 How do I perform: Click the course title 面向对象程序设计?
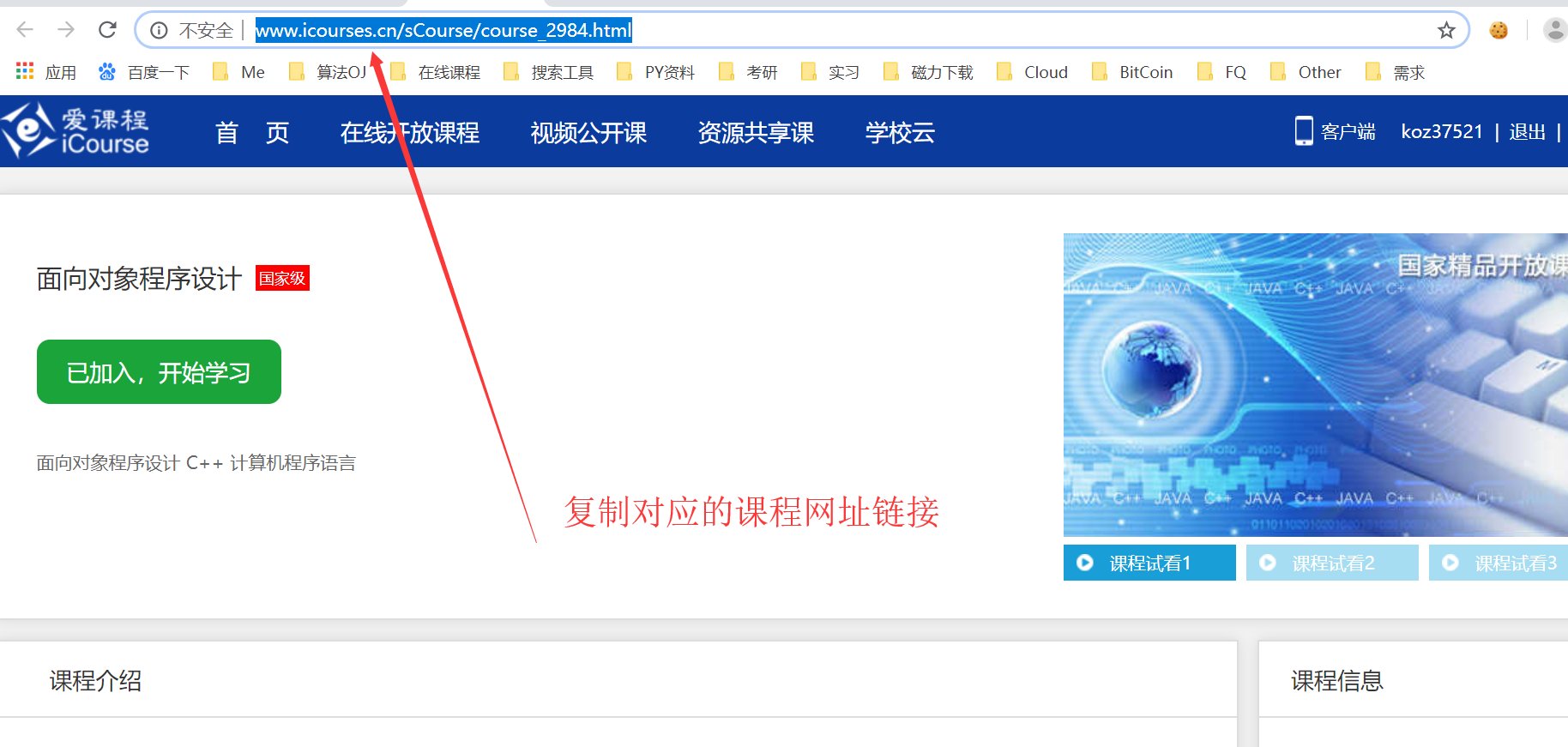click(x=139, y=279)
